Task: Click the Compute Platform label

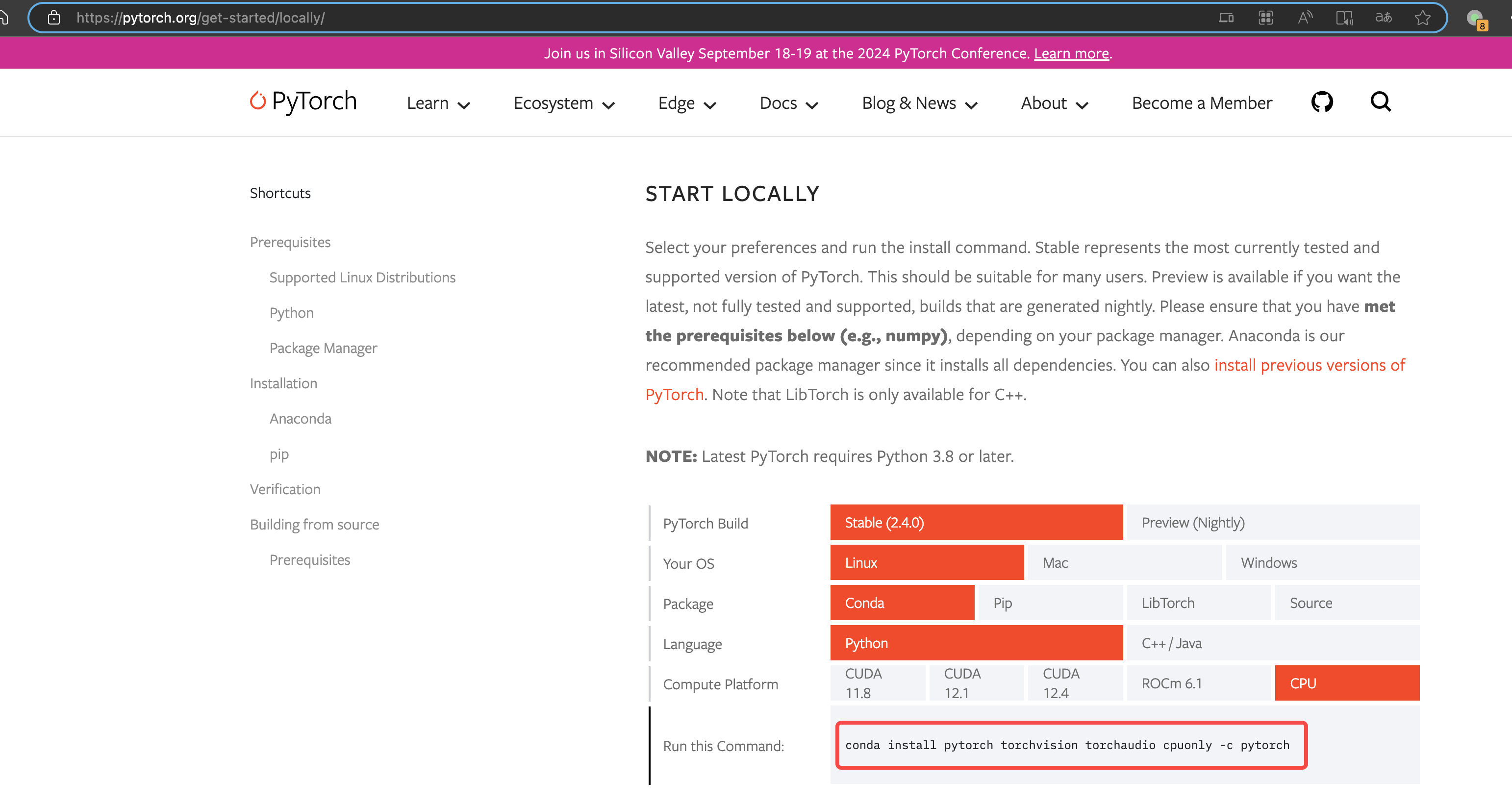Action: point(720,684)
